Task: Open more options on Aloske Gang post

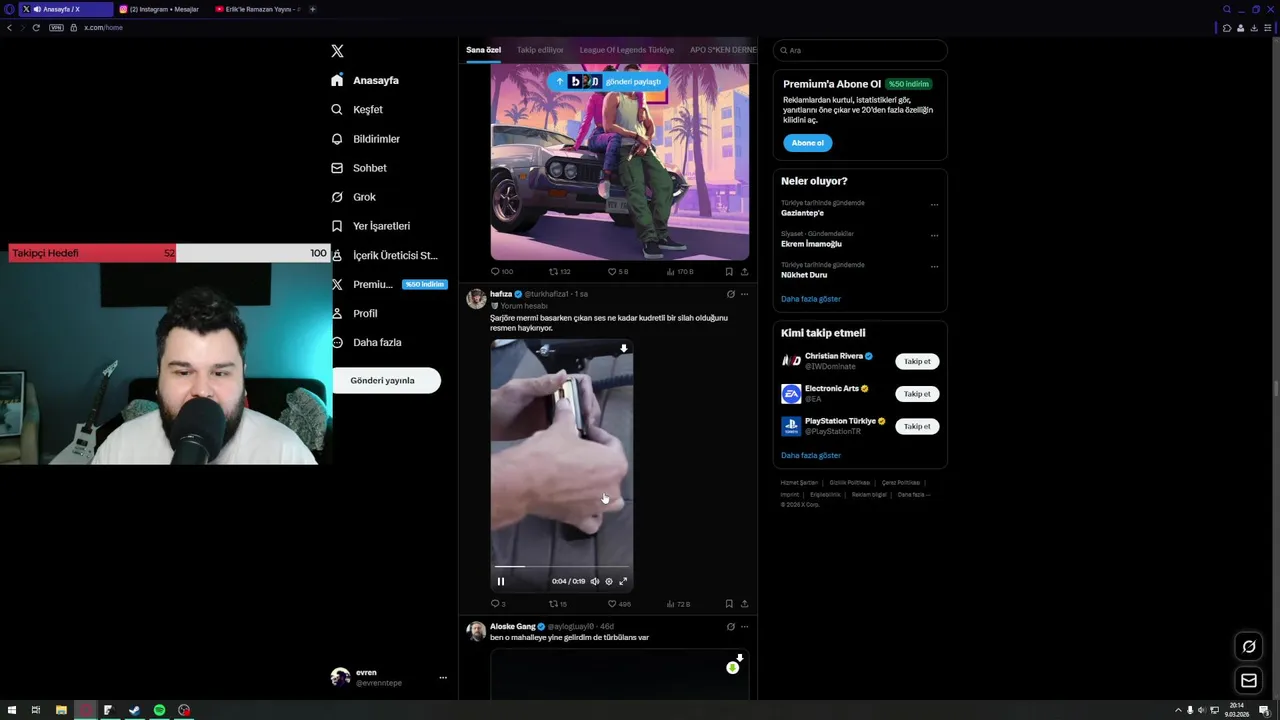Action: (744, 627)
